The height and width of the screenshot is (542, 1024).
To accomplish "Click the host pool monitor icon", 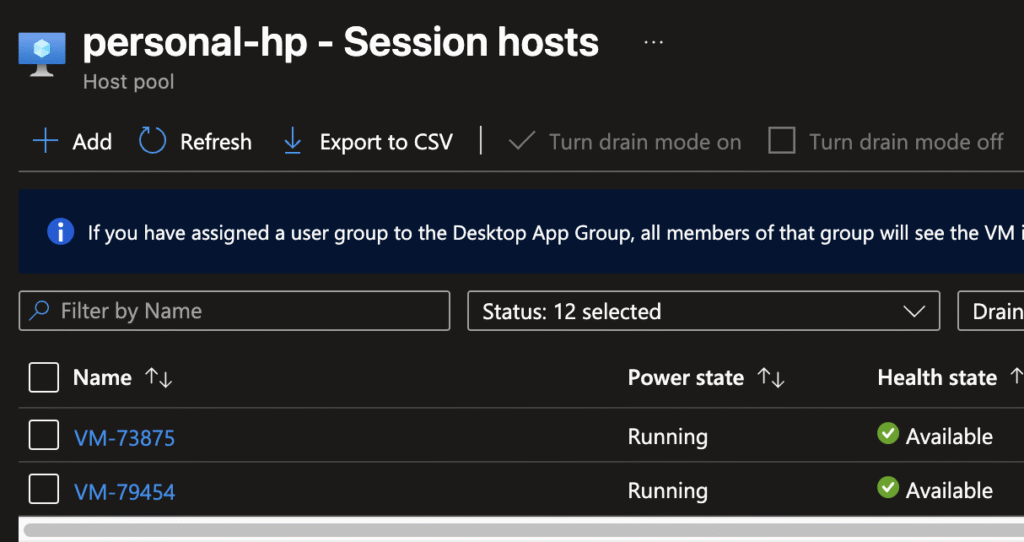I will click(42, 54).
